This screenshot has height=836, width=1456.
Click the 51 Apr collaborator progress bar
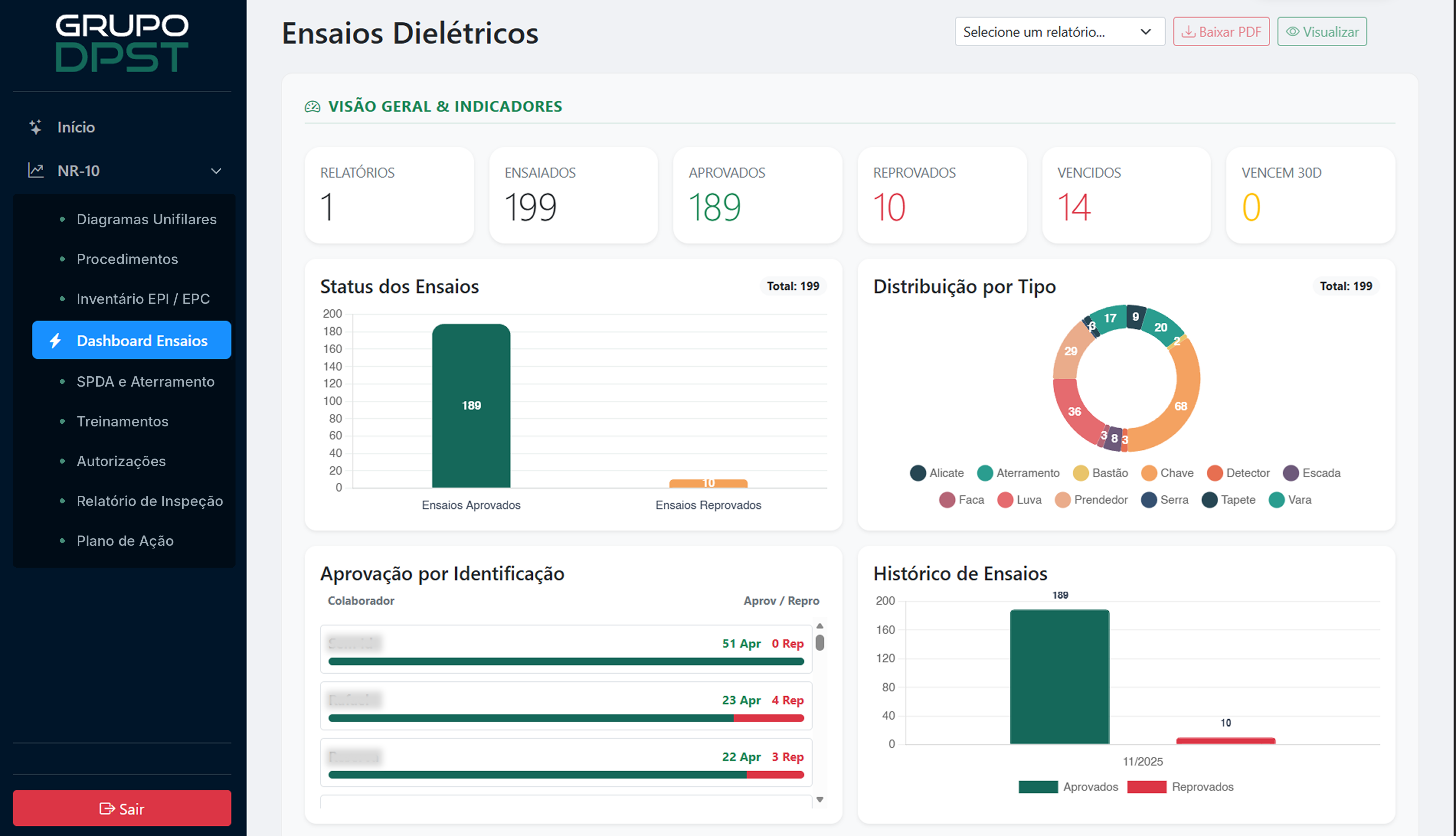(566, 661)
